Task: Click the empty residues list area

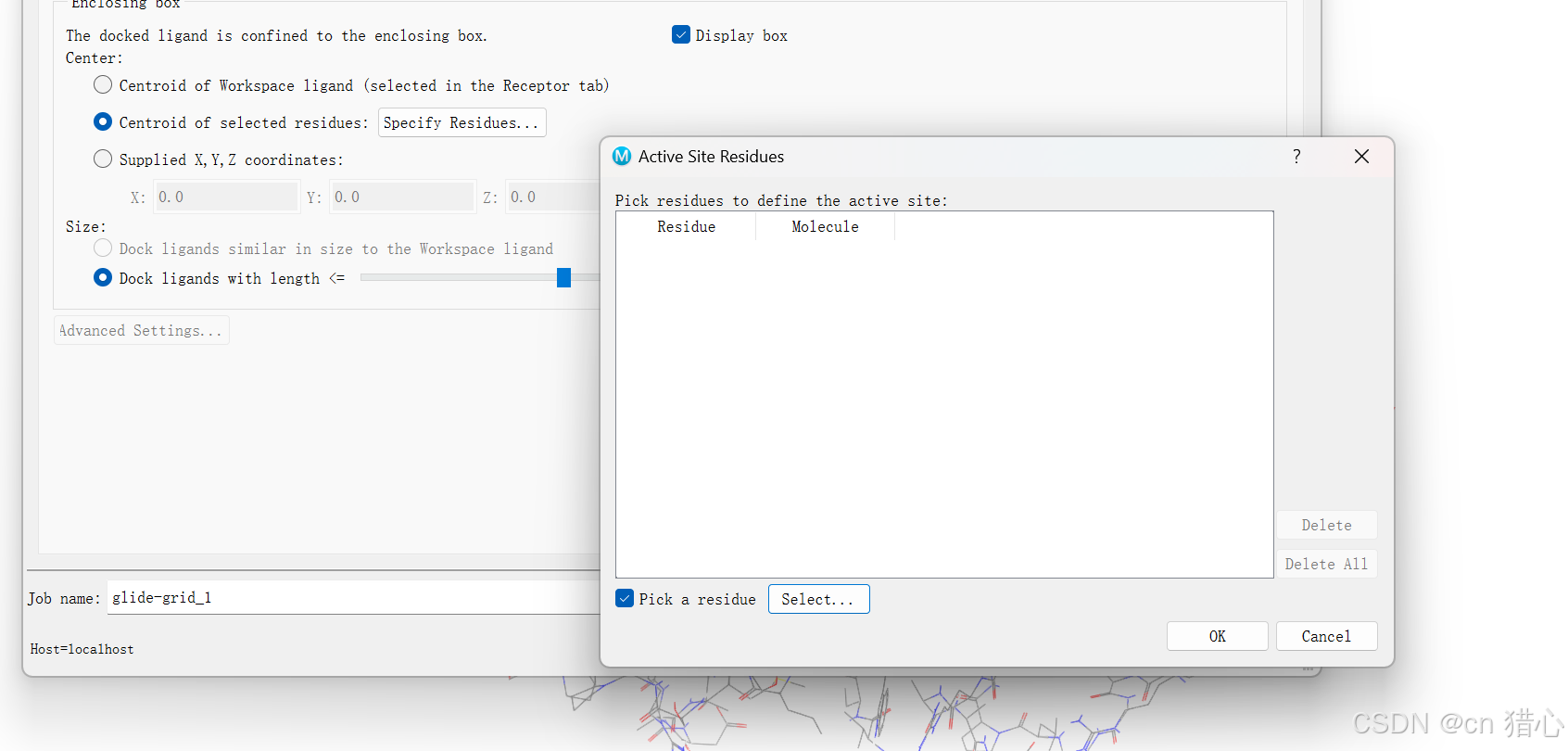Action: [x=944, y=408]
